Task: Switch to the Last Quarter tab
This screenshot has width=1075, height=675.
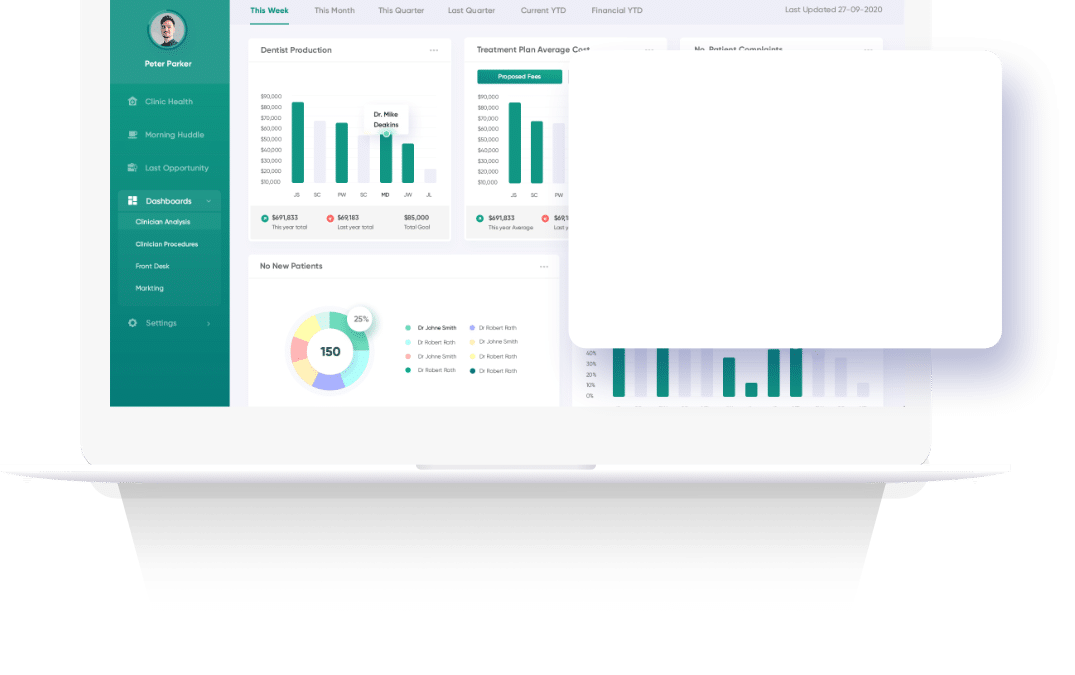Action: point(471,11)
